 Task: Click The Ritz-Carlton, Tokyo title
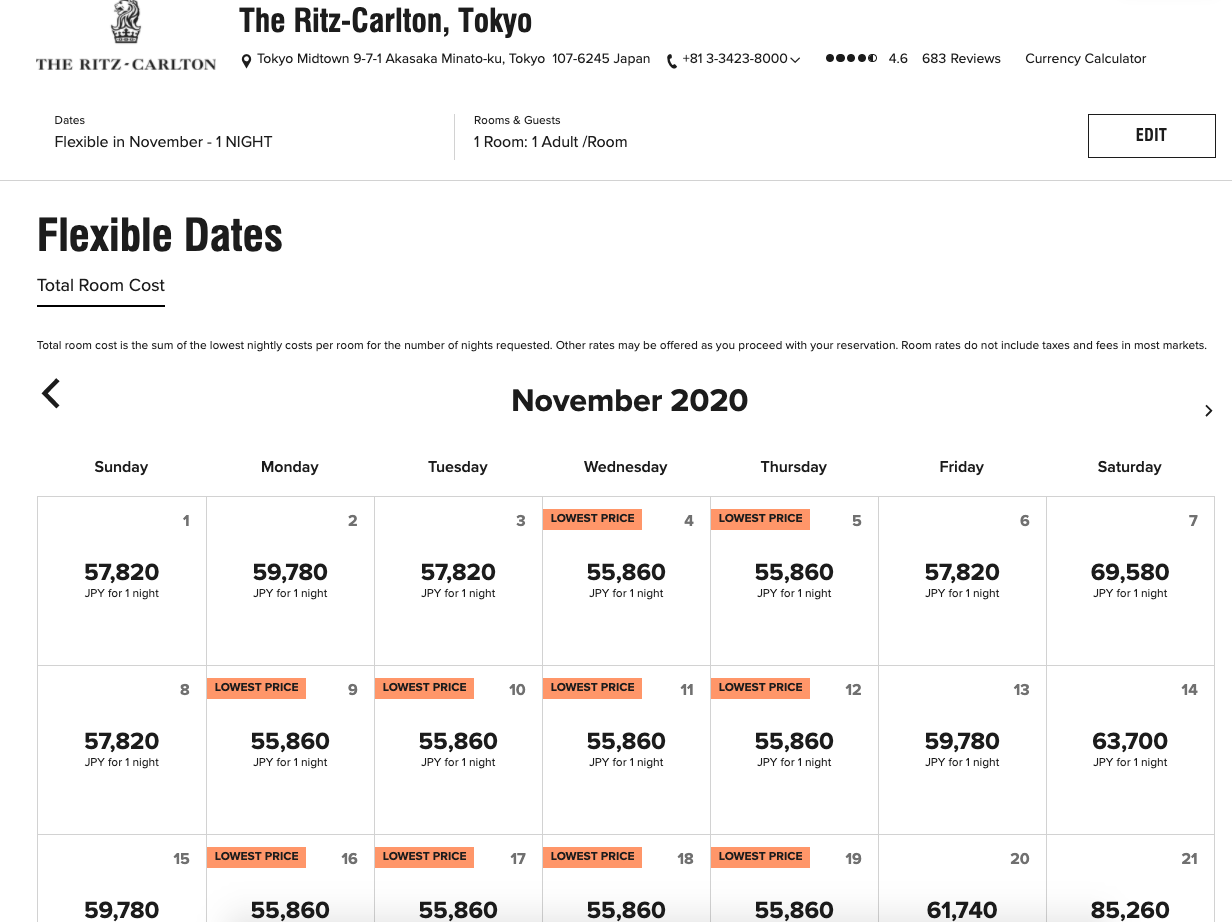click(385, 20)
